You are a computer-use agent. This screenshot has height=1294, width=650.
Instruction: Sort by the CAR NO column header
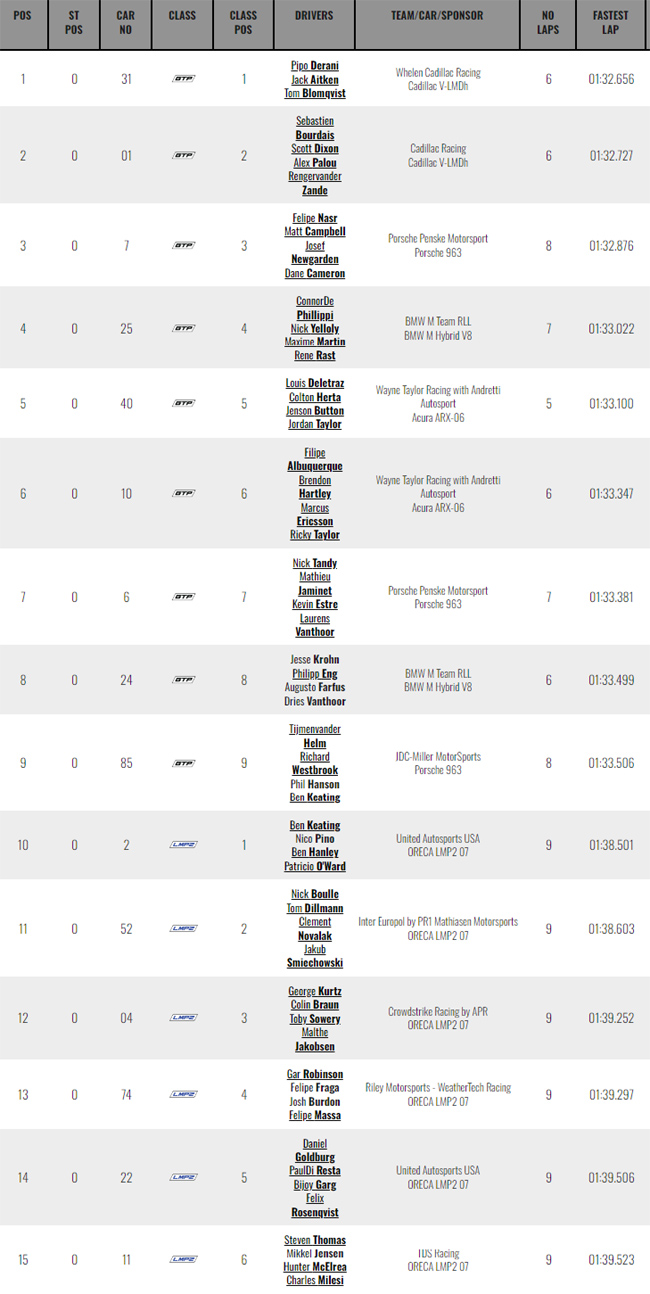126,24
